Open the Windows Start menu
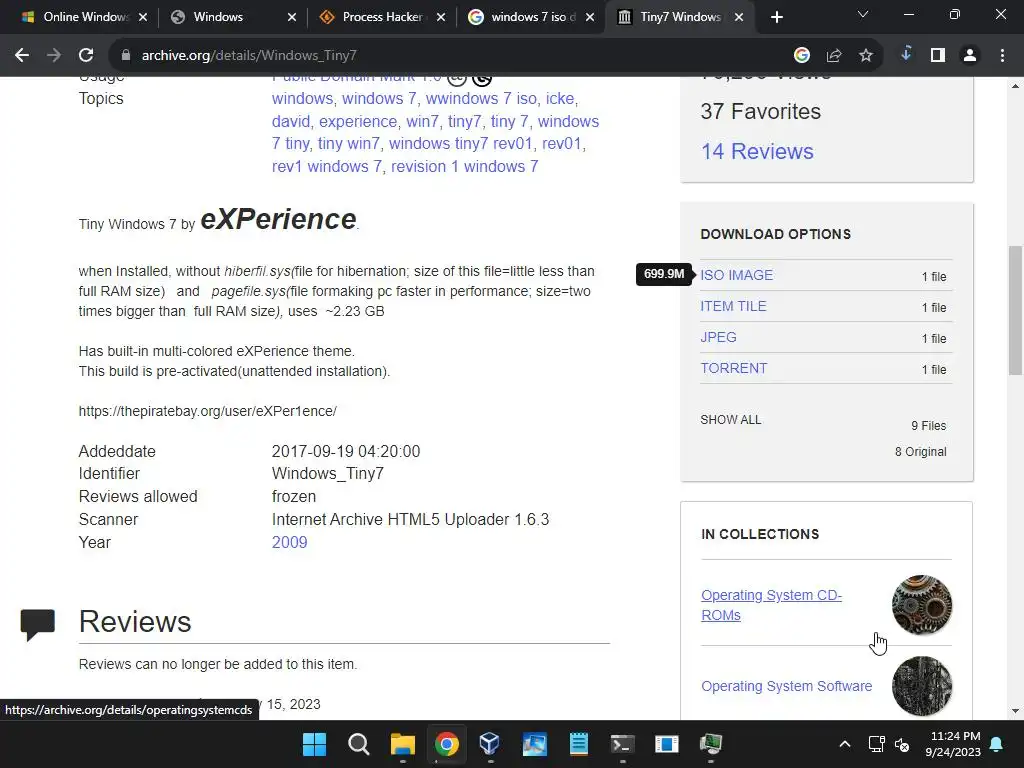This screenshot has width=1024, height=768. (314, 744)
